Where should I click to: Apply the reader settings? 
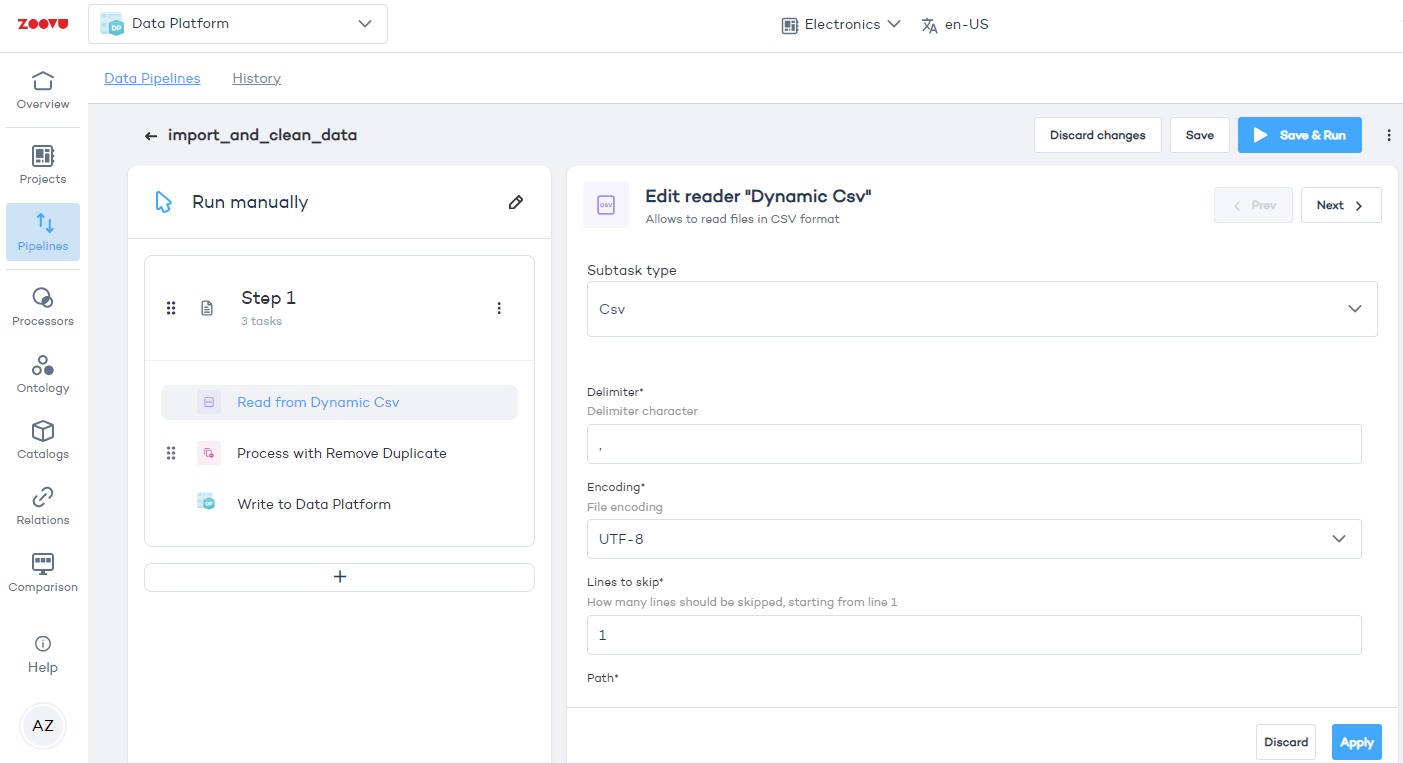point(1357,742)
